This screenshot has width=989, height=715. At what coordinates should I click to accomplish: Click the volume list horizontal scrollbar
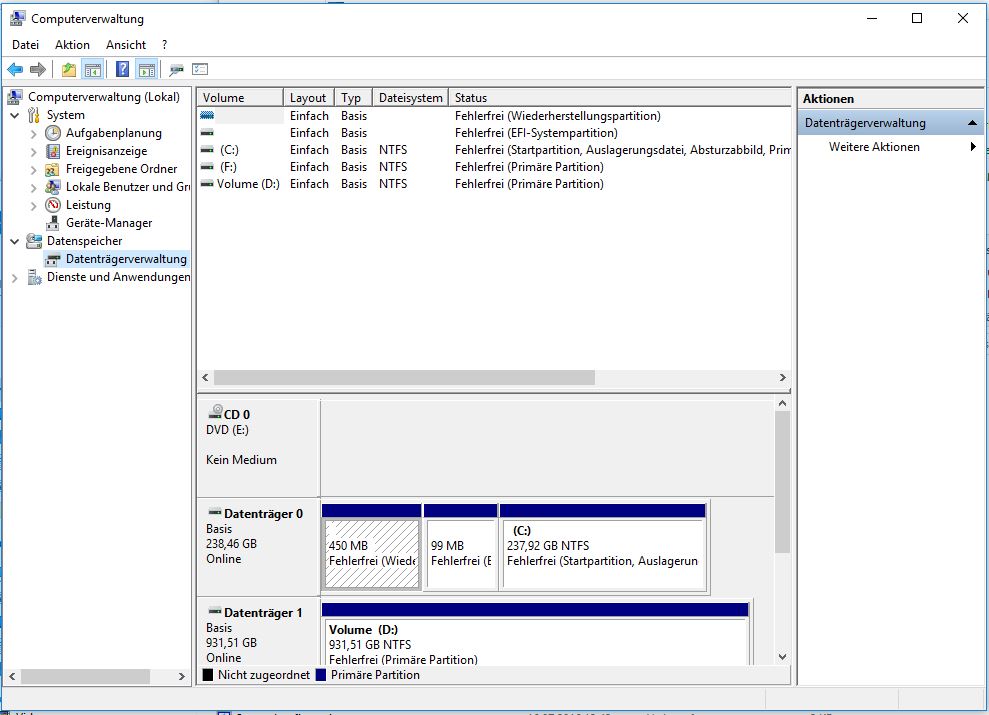coord(404,378)
